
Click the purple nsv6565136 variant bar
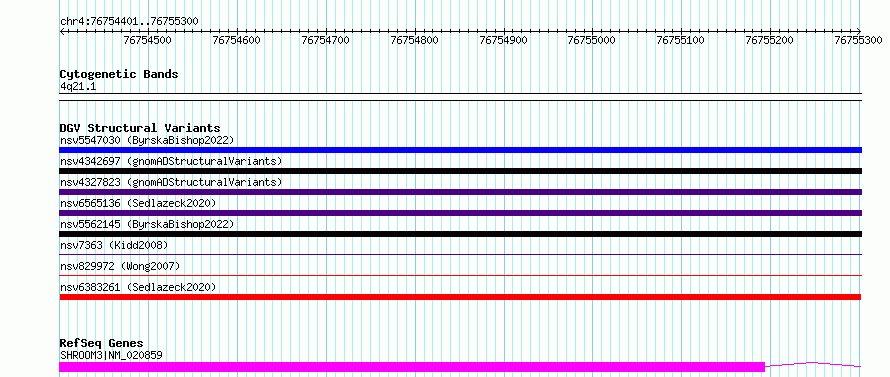[460, 213]
